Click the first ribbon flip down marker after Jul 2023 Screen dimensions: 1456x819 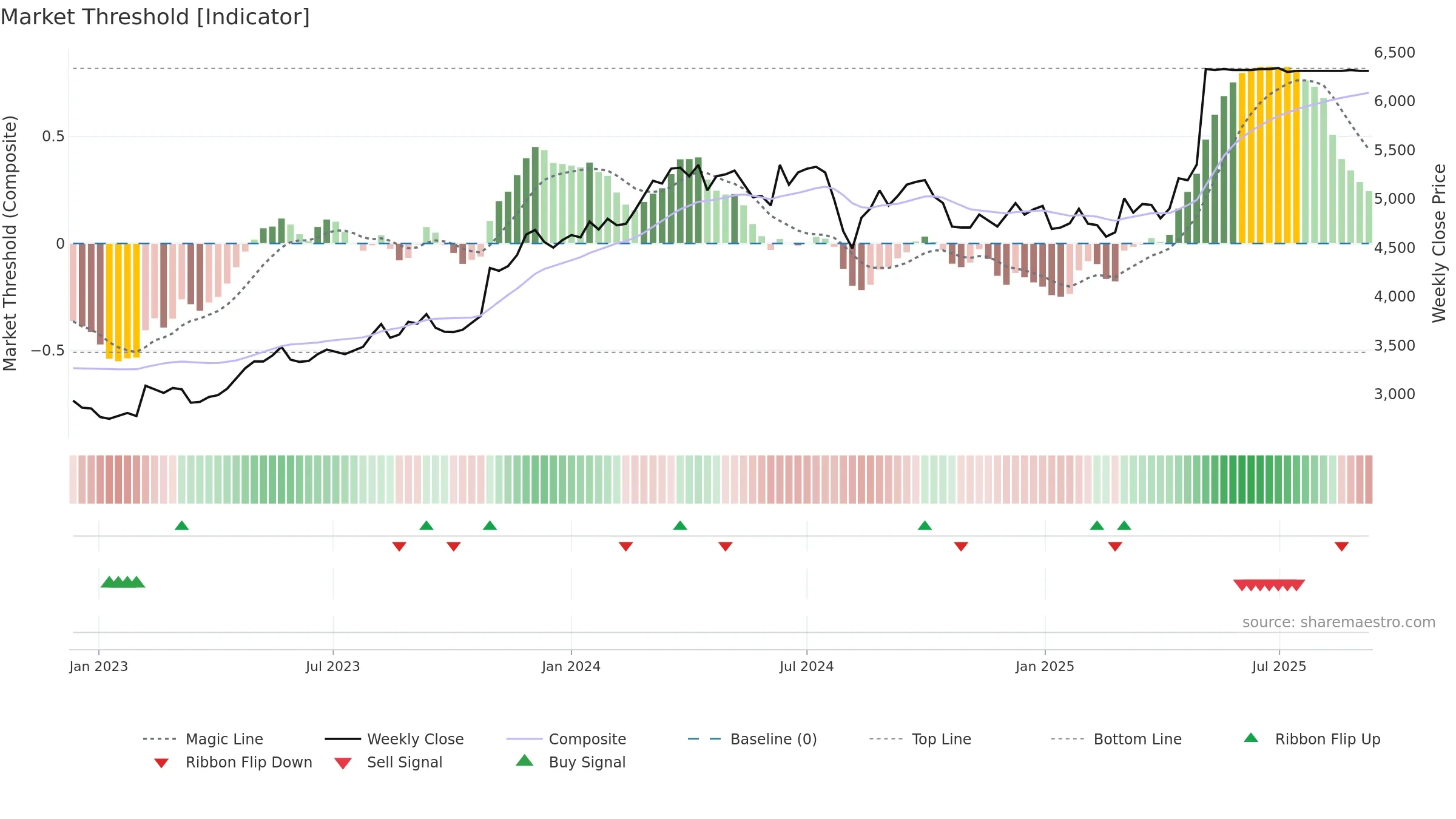point(399,547)
